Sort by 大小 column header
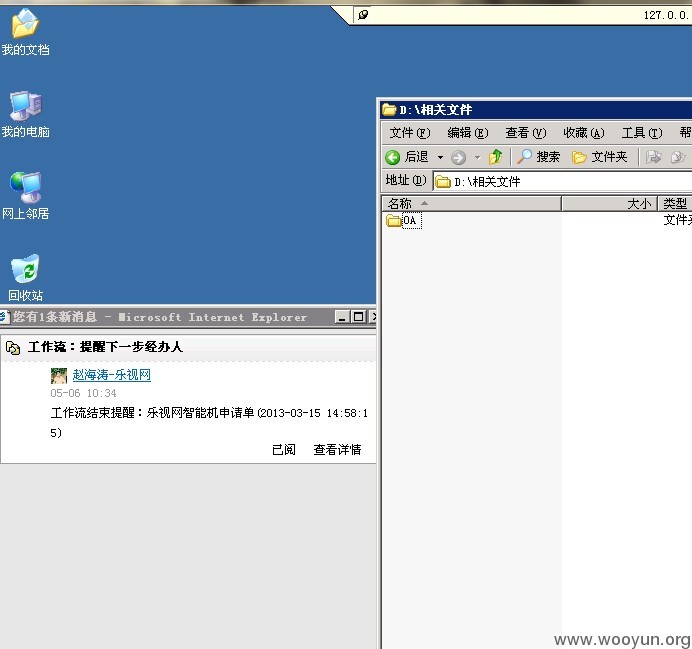Image resolution: width=692 pixels, height=649 pixels. coord(609,203)
